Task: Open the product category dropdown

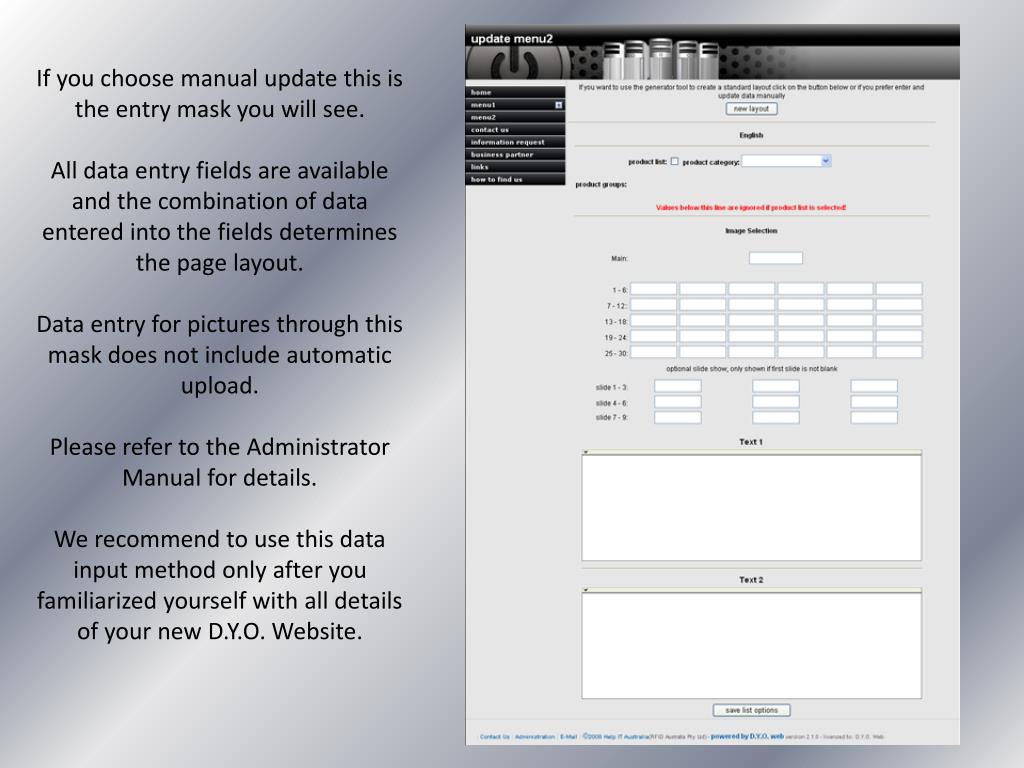Action: tap(786, 161)
